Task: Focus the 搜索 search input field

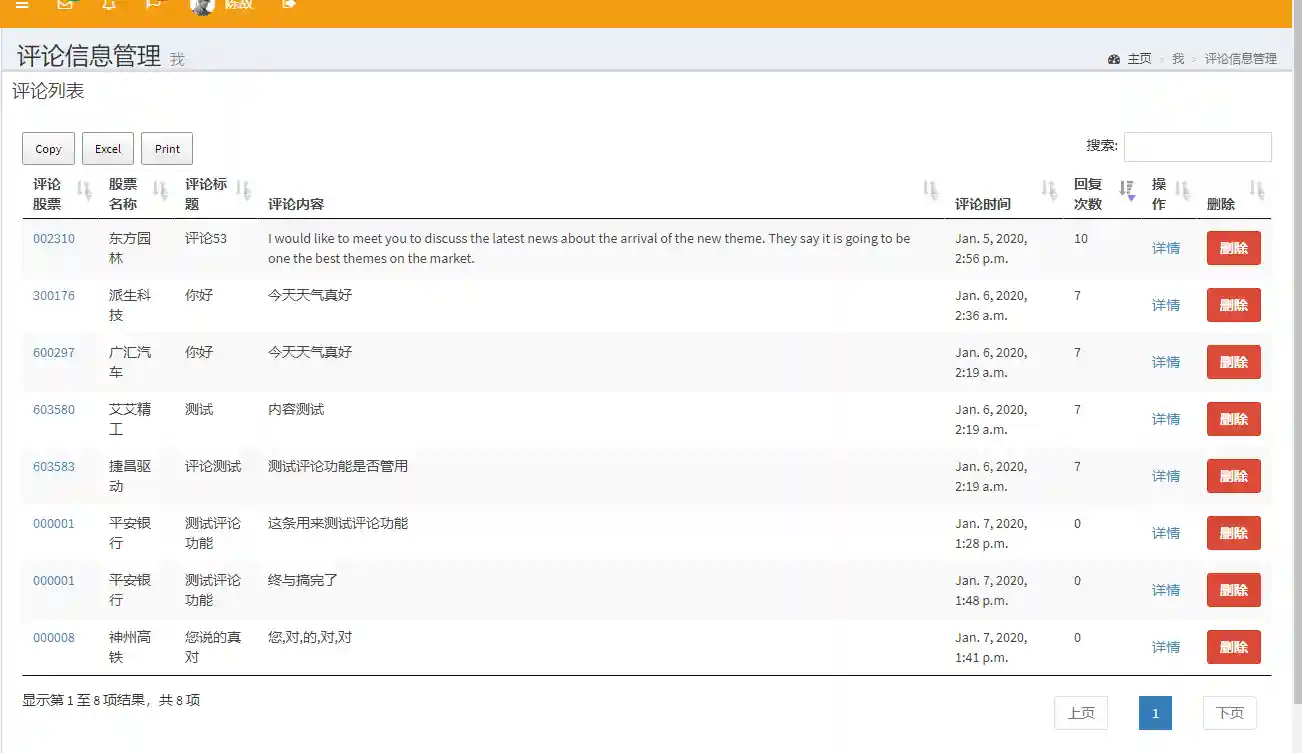Action: (x=1197, y=147)
